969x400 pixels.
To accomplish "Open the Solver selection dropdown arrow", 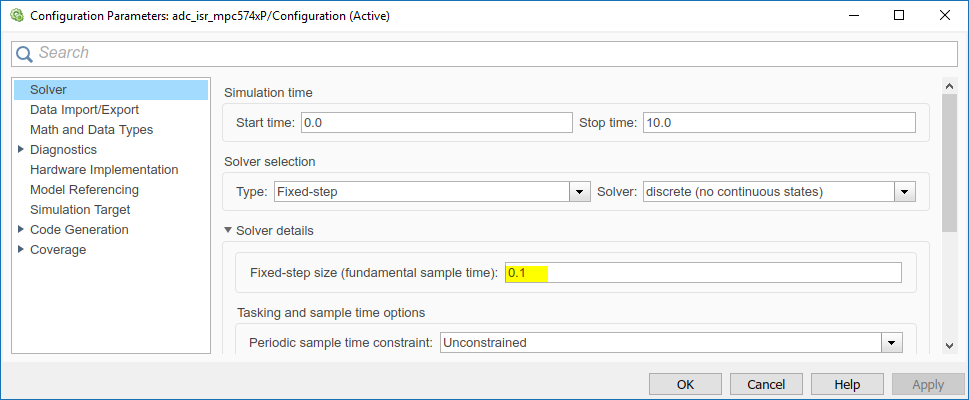I will pos(904,191).
